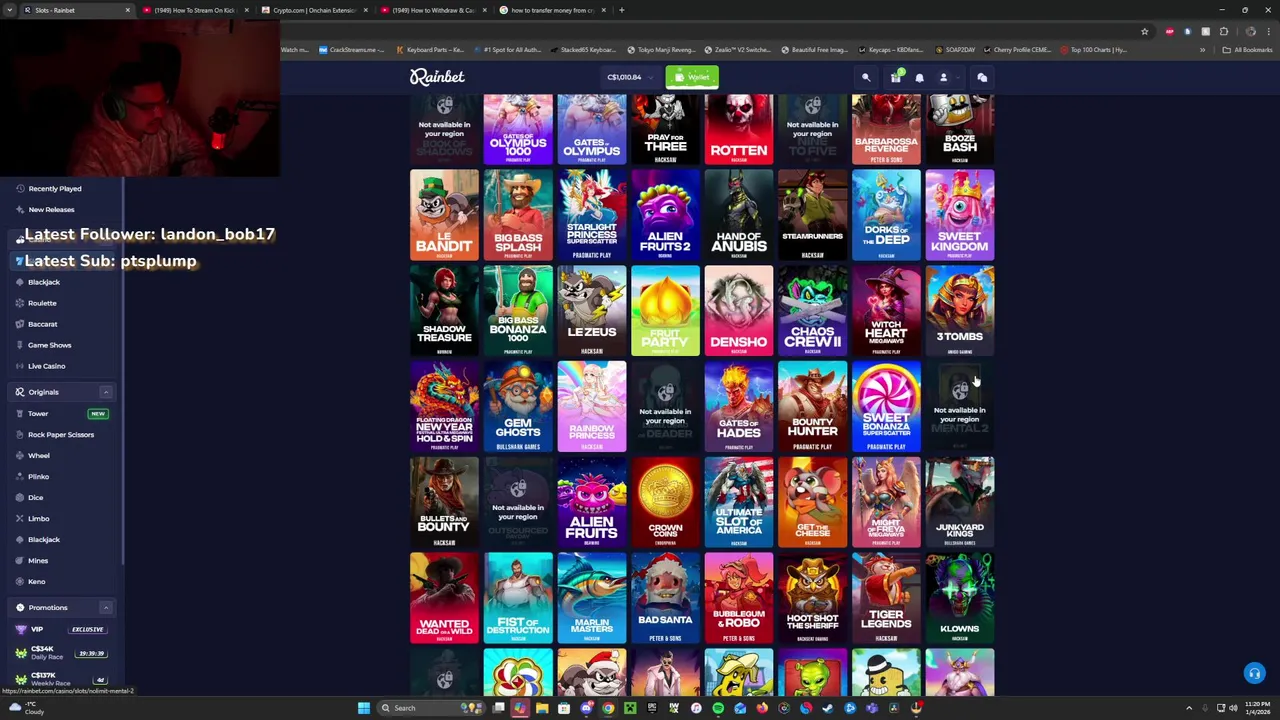The image size is (1280, 720).
Task: Launch Starlight Princess Super Scatter slot
Action: click(x=592, y=215)
